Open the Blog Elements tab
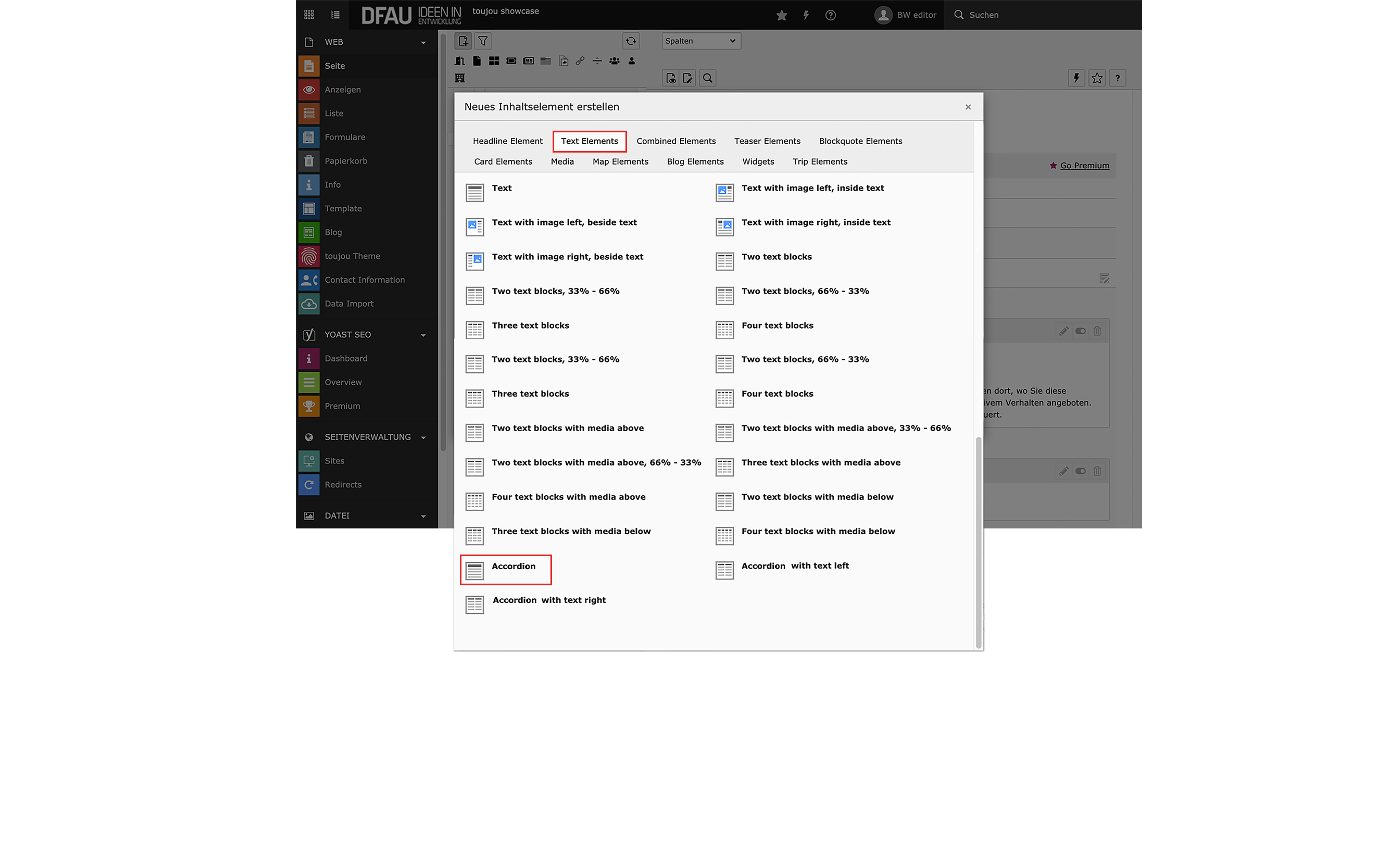Image resolution: width=1389 pixels, height=868 pixels. [x=695, y=162]
